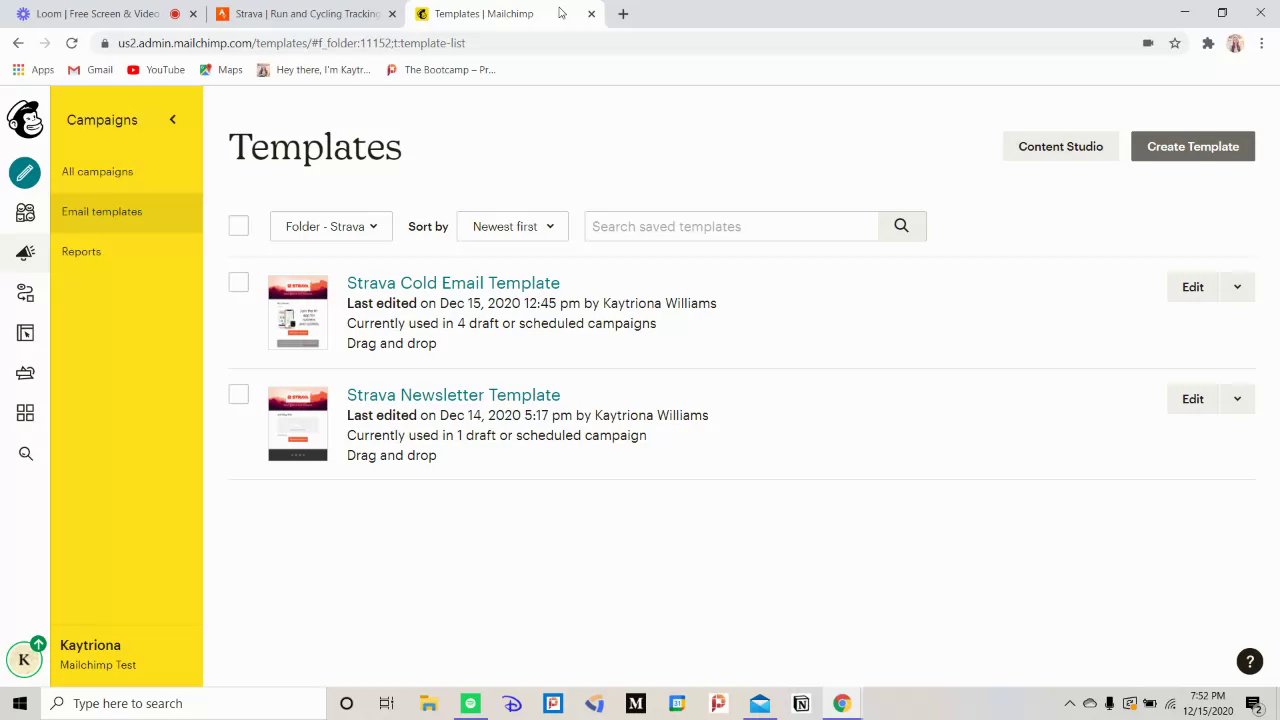
Task: Close the Strava browser tab
Action: pyautogui.click(x=392, y=14)
